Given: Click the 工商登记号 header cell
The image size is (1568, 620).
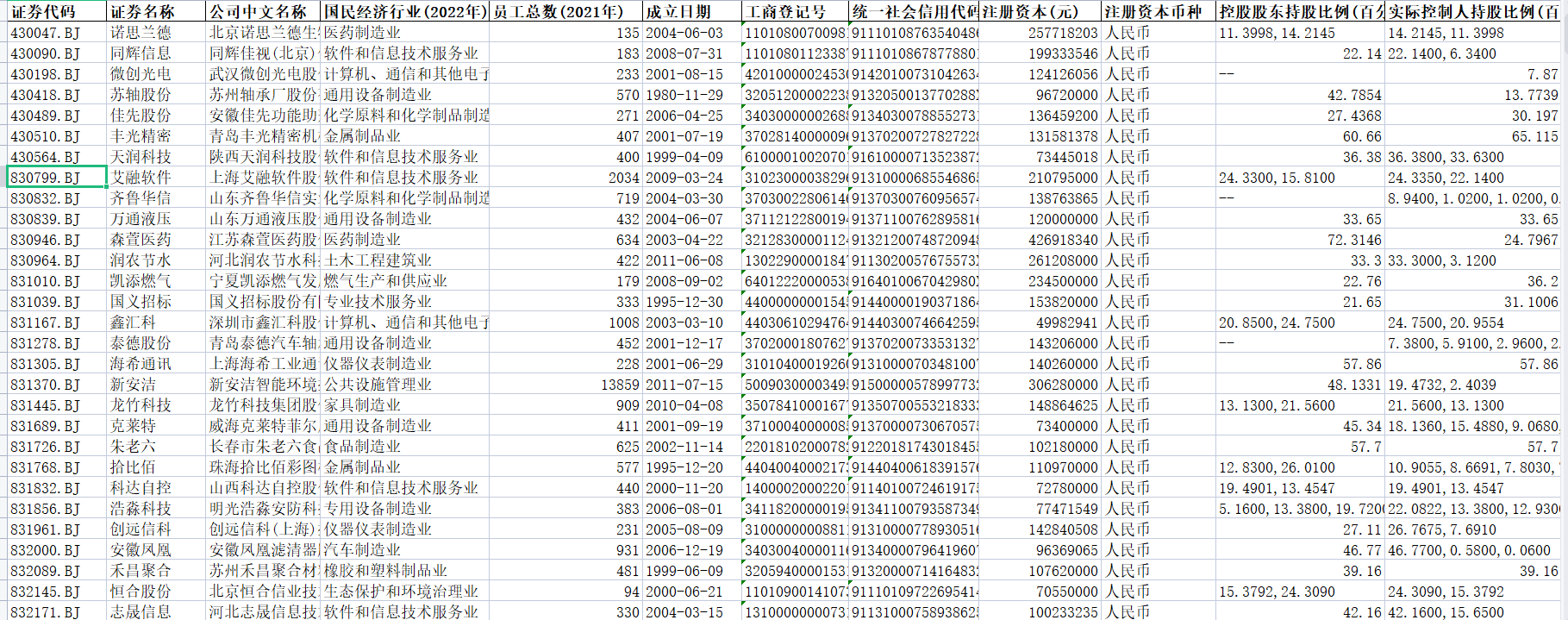Looking at the screenshot, I should [x=795, y=11].
